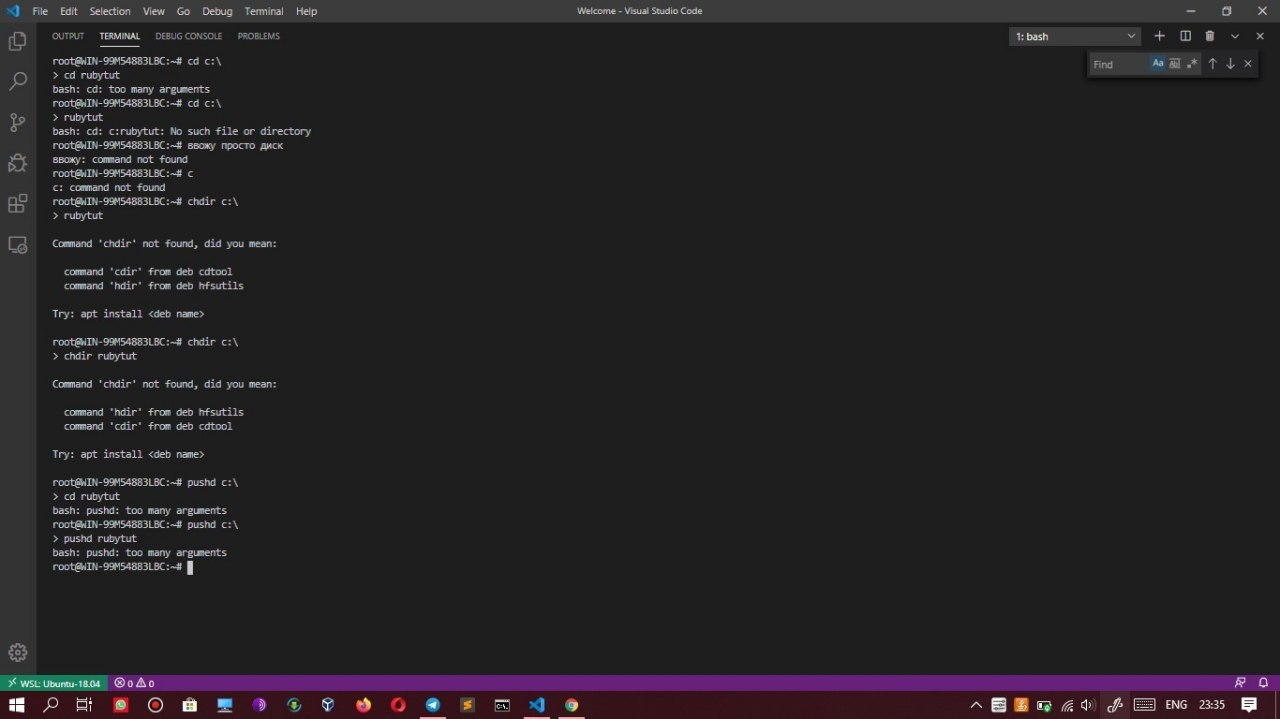Screen dimensions: 1280x719
Task: Open the Remote Explorer view
Action: click(18, 244)
